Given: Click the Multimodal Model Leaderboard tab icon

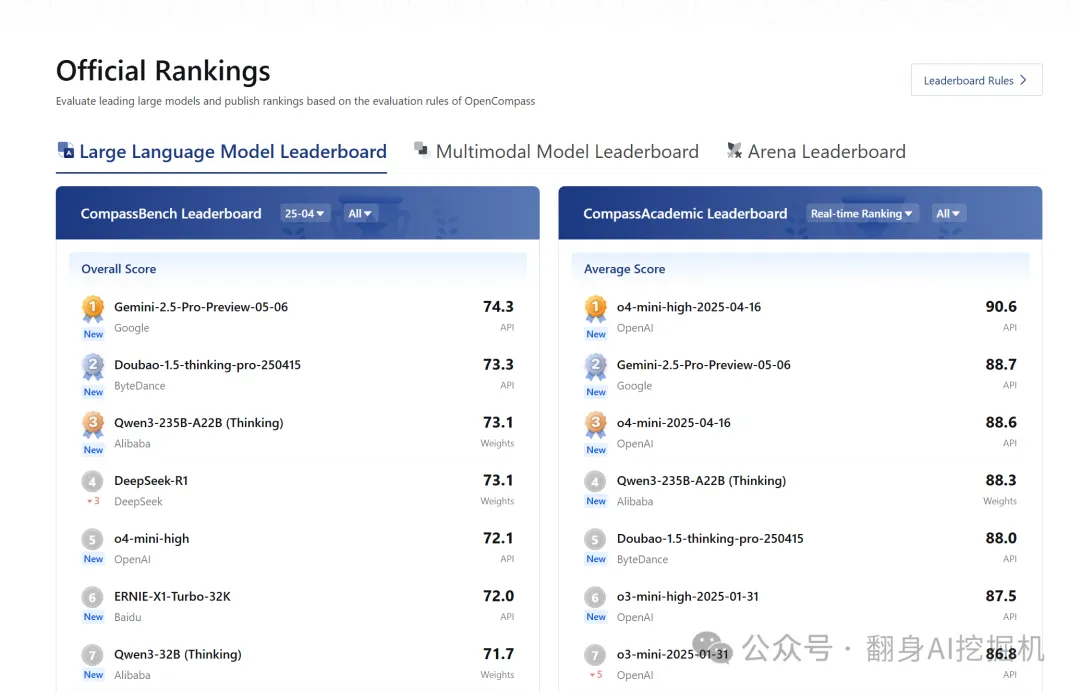Looking at the screenshot, I should point(422,150).
